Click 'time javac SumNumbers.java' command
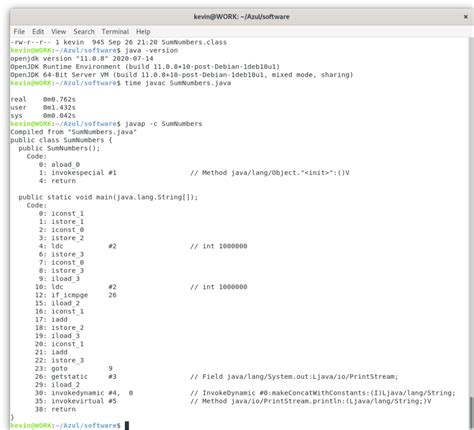 point(178,83)
